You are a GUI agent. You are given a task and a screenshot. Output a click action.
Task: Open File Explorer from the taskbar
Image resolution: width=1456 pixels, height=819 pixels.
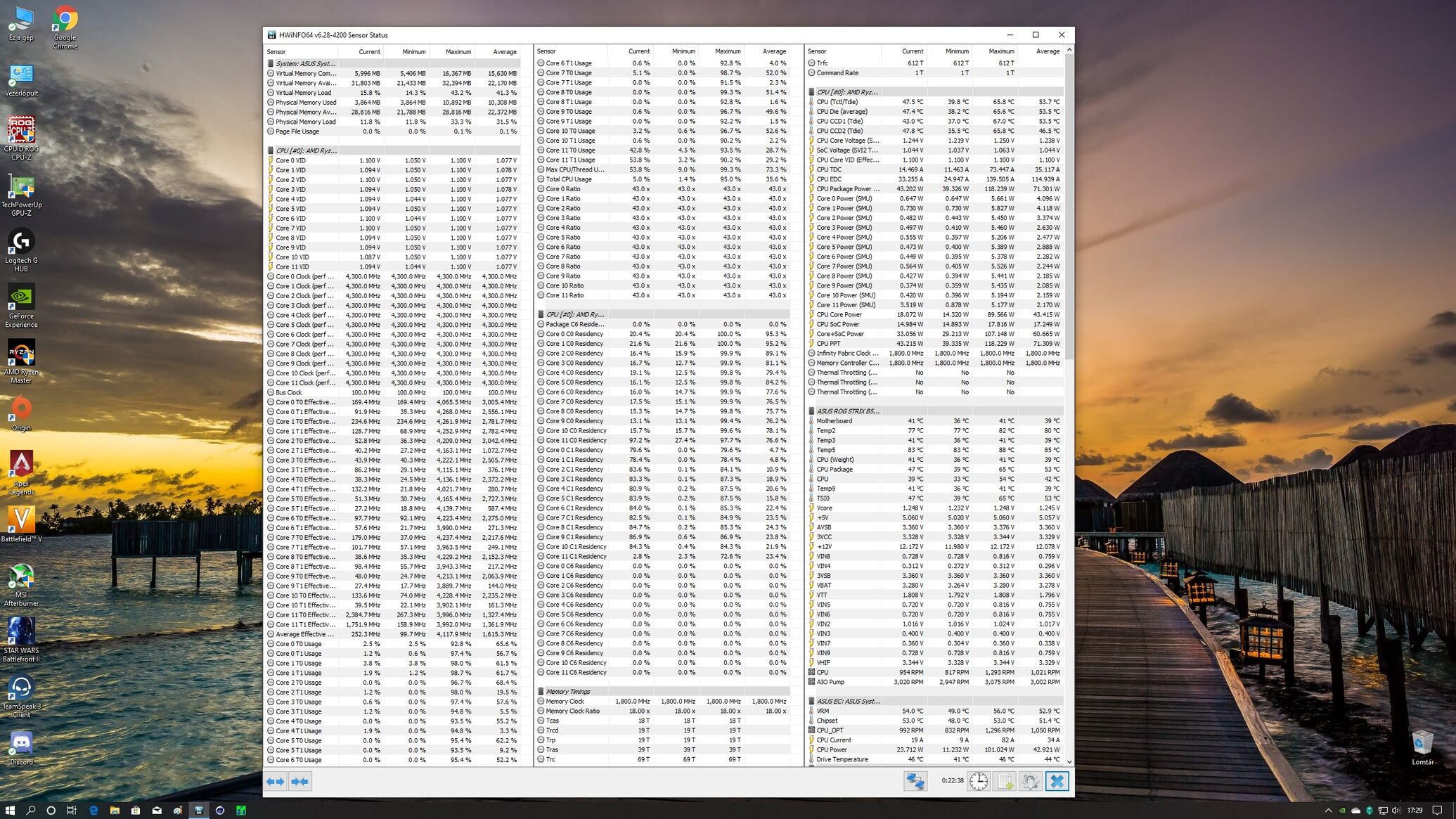point(115,810)
